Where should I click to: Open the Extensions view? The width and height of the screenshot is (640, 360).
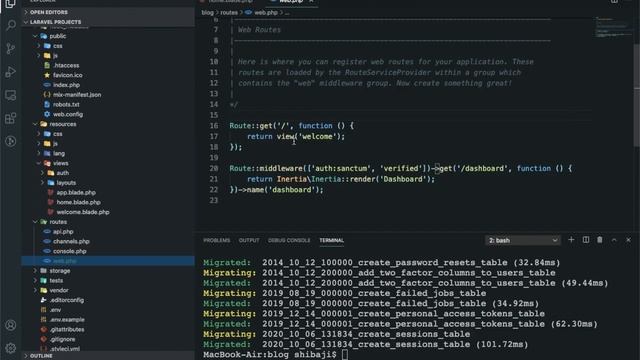coord(11,118)
